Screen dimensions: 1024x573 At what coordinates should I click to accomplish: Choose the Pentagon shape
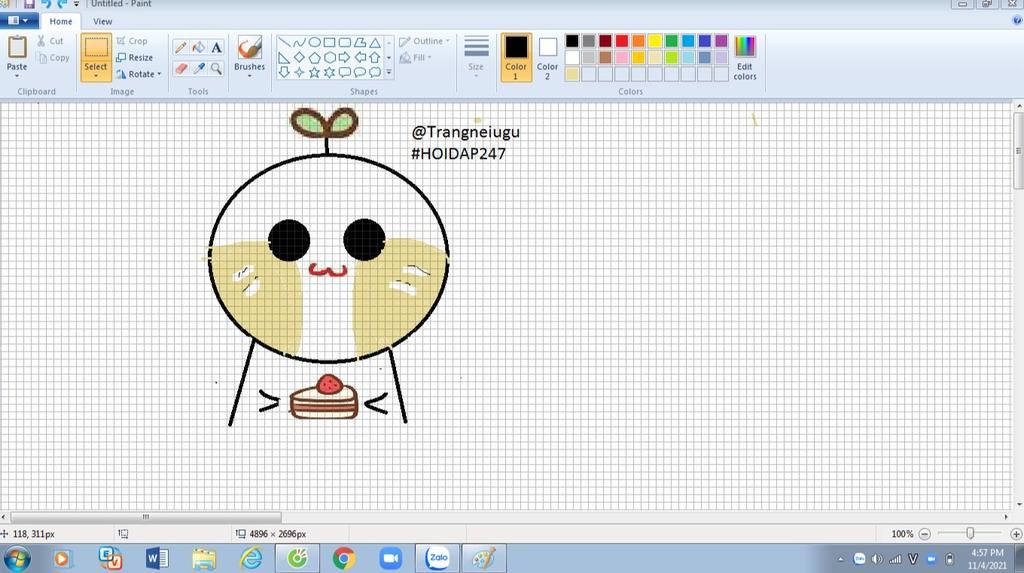(314, 57)
